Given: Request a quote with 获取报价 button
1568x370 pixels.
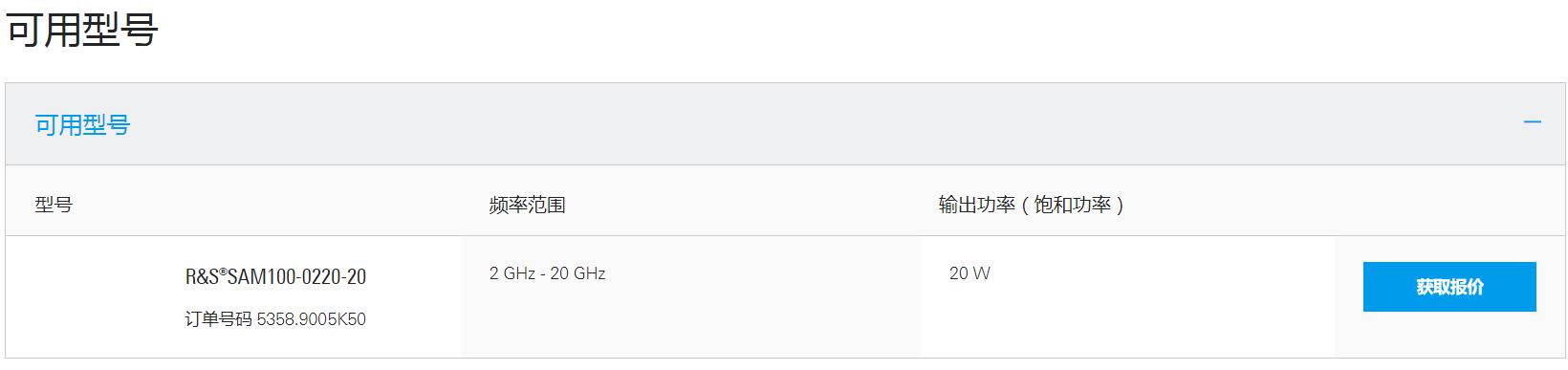Looking at the screenshot, I should click(x=1449, y=287).
